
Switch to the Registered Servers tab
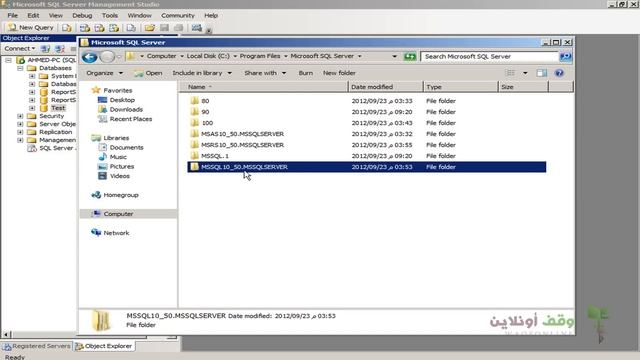(x=37, y=346)
